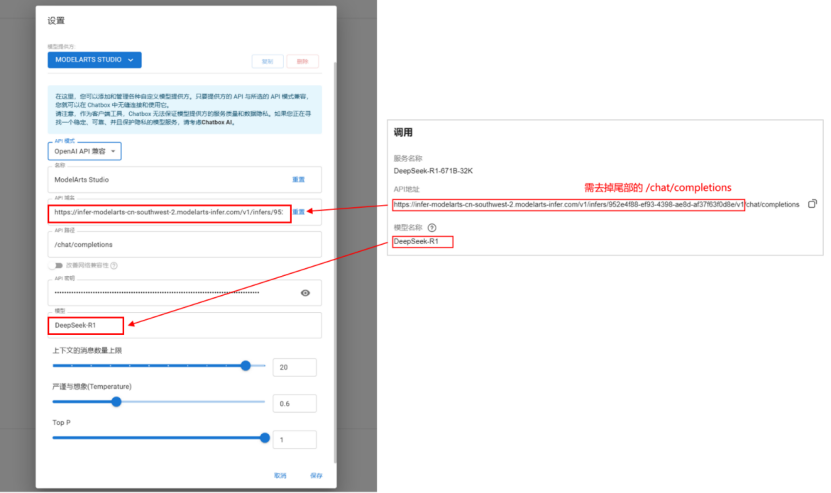
Task: Click the copy icon beside the API address
Action: [812, 204]
